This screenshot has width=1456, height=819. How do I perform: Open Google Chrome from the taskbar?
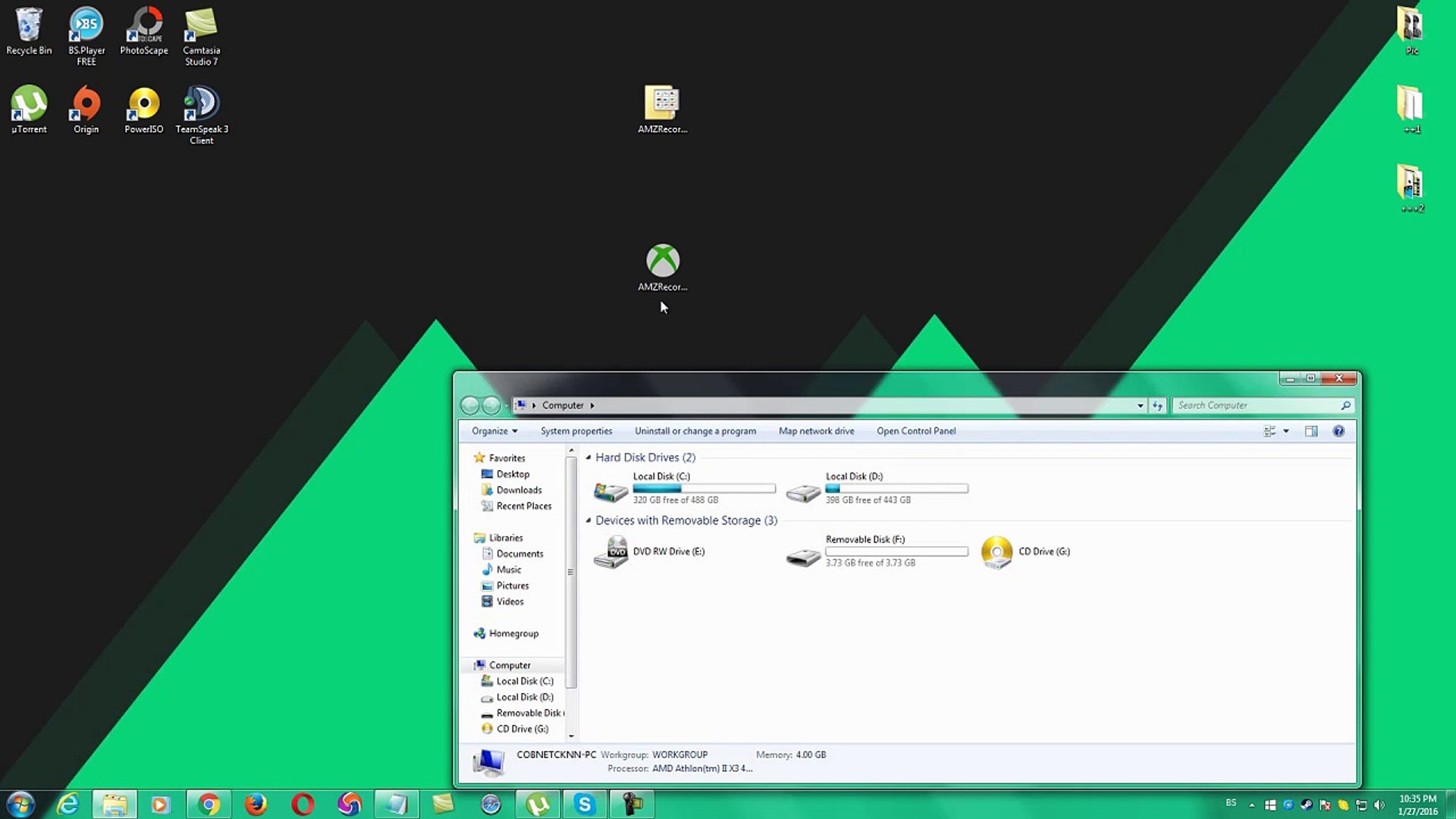[209, 804]
